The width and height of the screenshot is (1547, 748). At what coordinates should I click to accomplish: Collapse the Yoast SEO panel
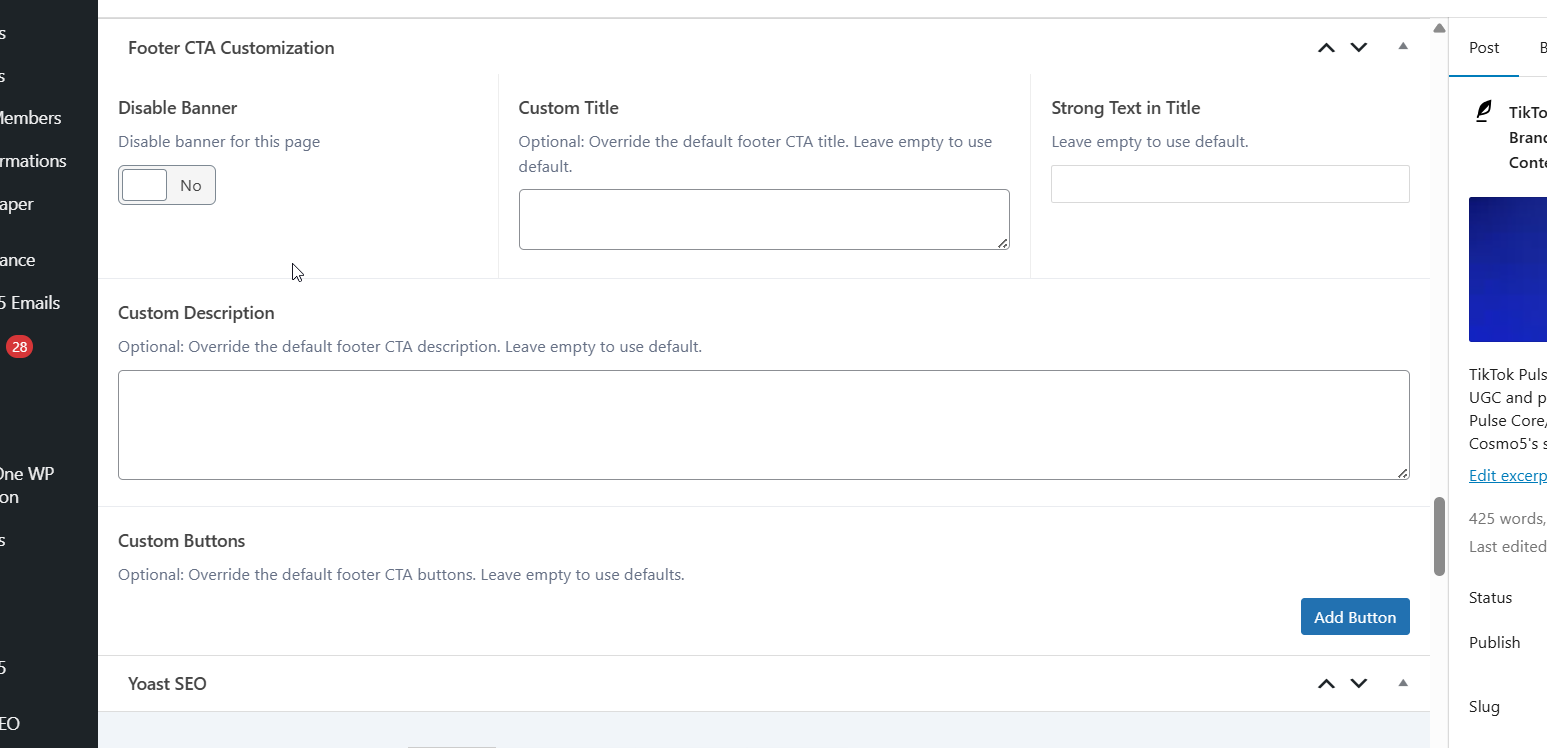[1403, 683]
